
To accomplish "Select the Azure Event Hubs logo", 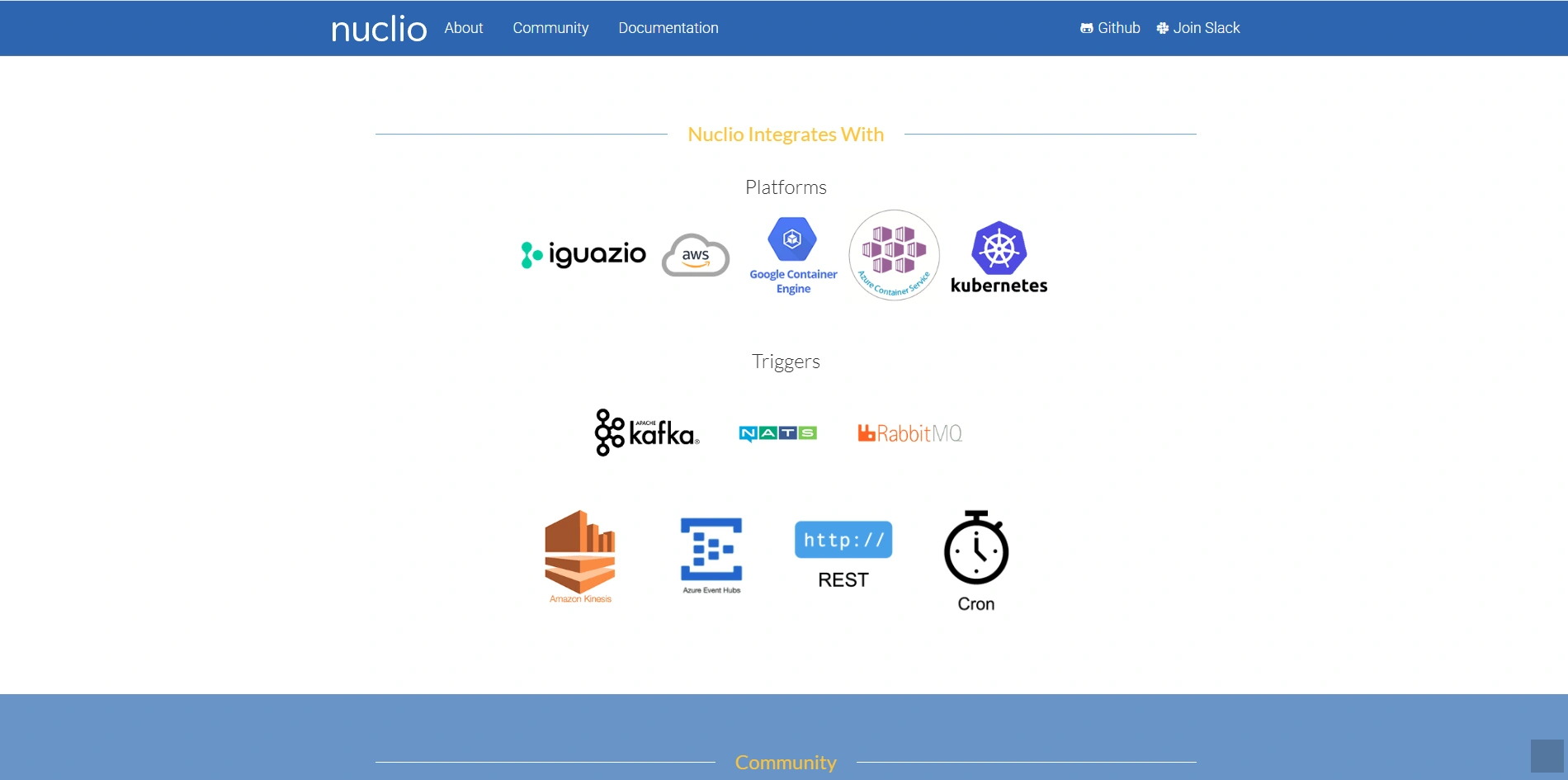I will [x=711, y=555].
